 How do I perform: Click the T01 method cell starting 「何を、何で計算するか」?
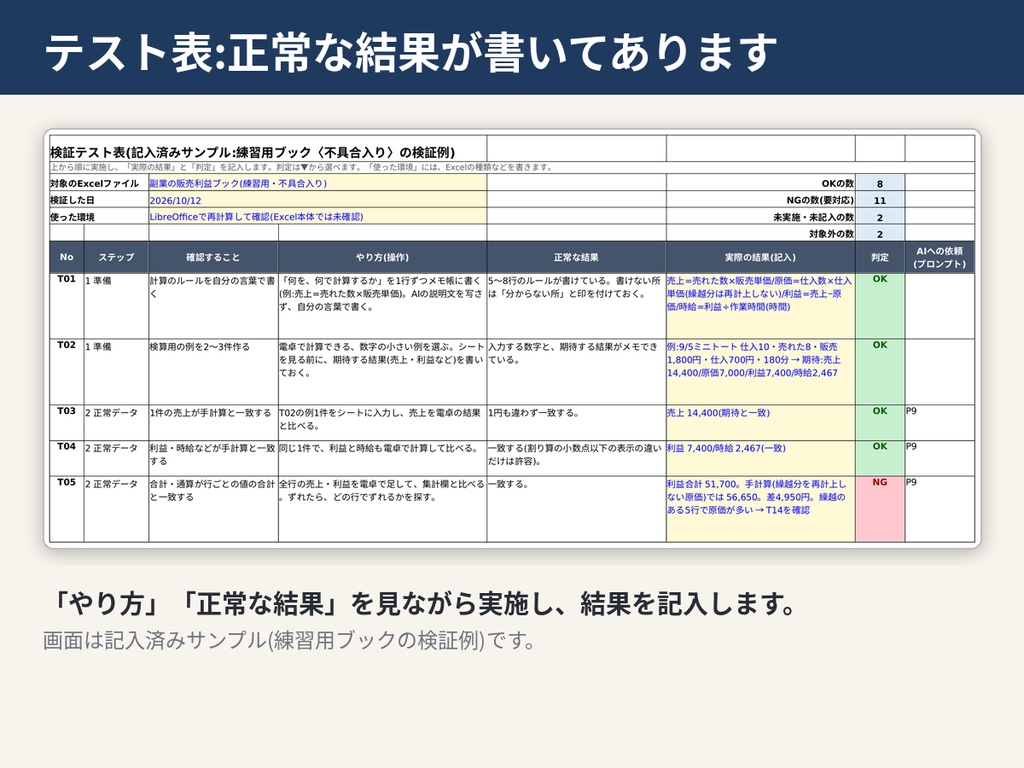coord(382,306)
